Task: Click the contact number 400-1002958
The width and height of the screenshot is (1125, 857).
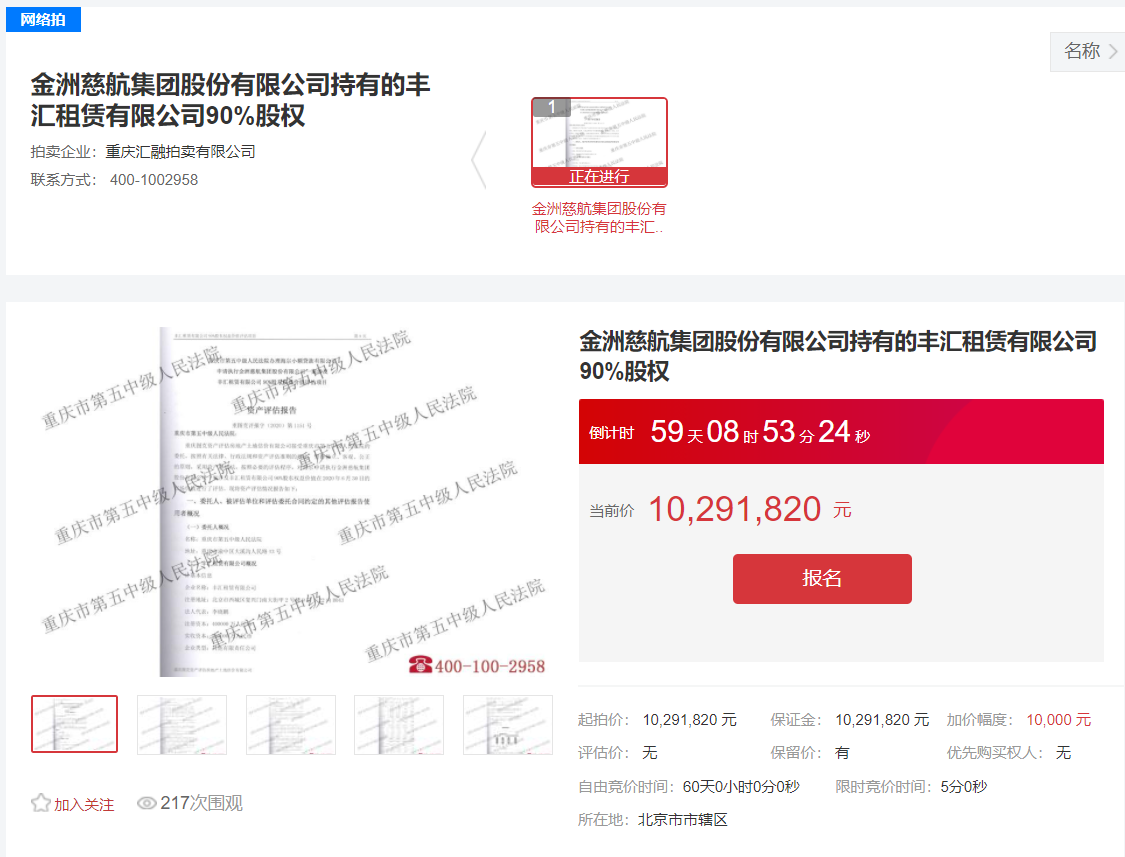Action: 154,180
